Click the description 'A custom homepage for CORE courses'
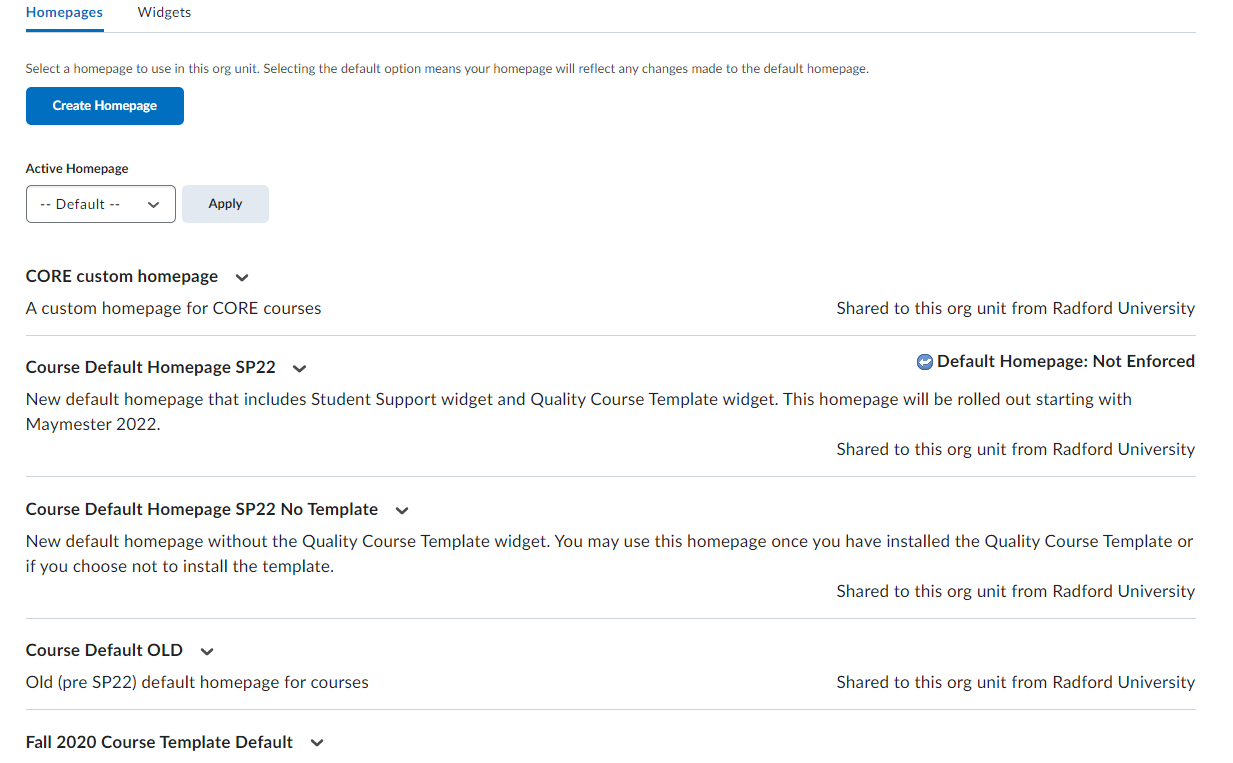This screenshot has height=763, width=1233. (172, 308)
